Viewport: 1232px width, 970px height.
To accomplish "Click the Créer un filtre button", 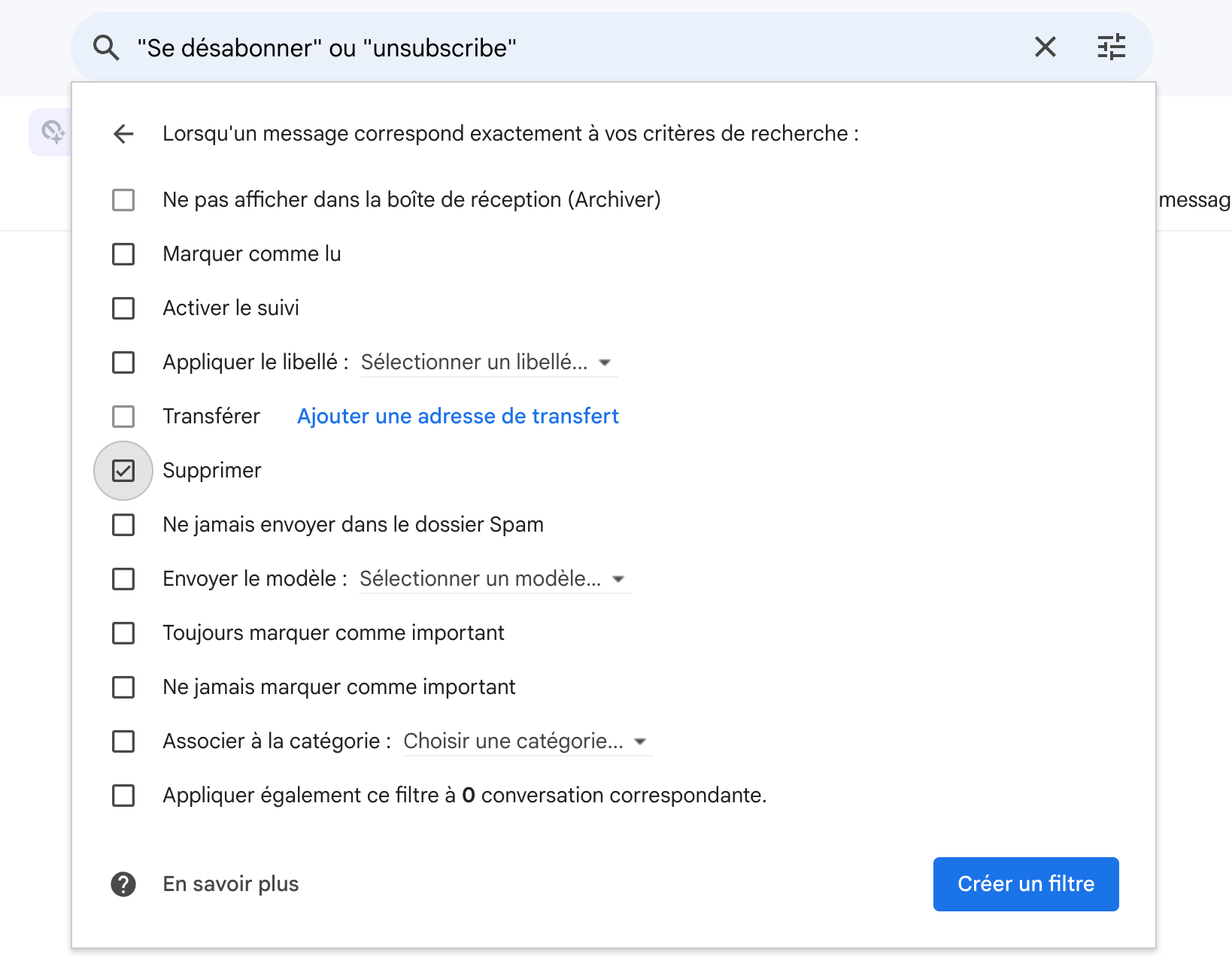I will click(x=1026, y=884).
